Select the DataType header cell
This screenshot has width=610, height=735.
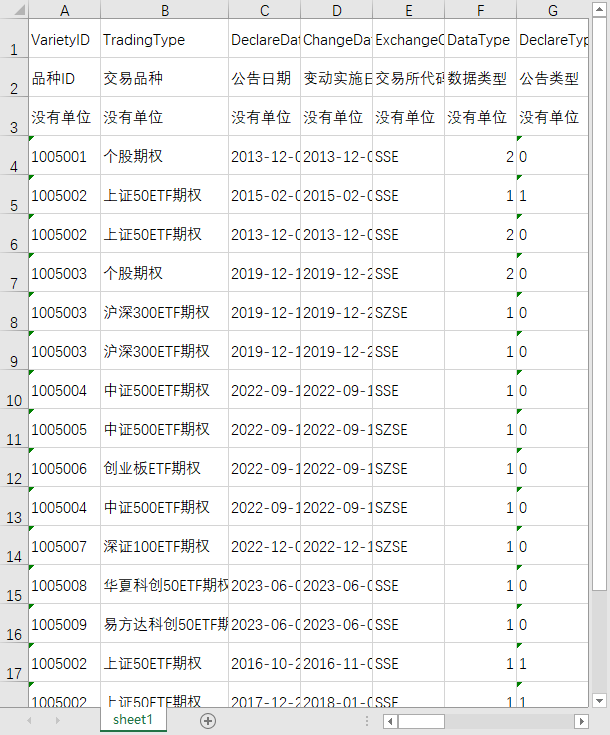(481, 38)
